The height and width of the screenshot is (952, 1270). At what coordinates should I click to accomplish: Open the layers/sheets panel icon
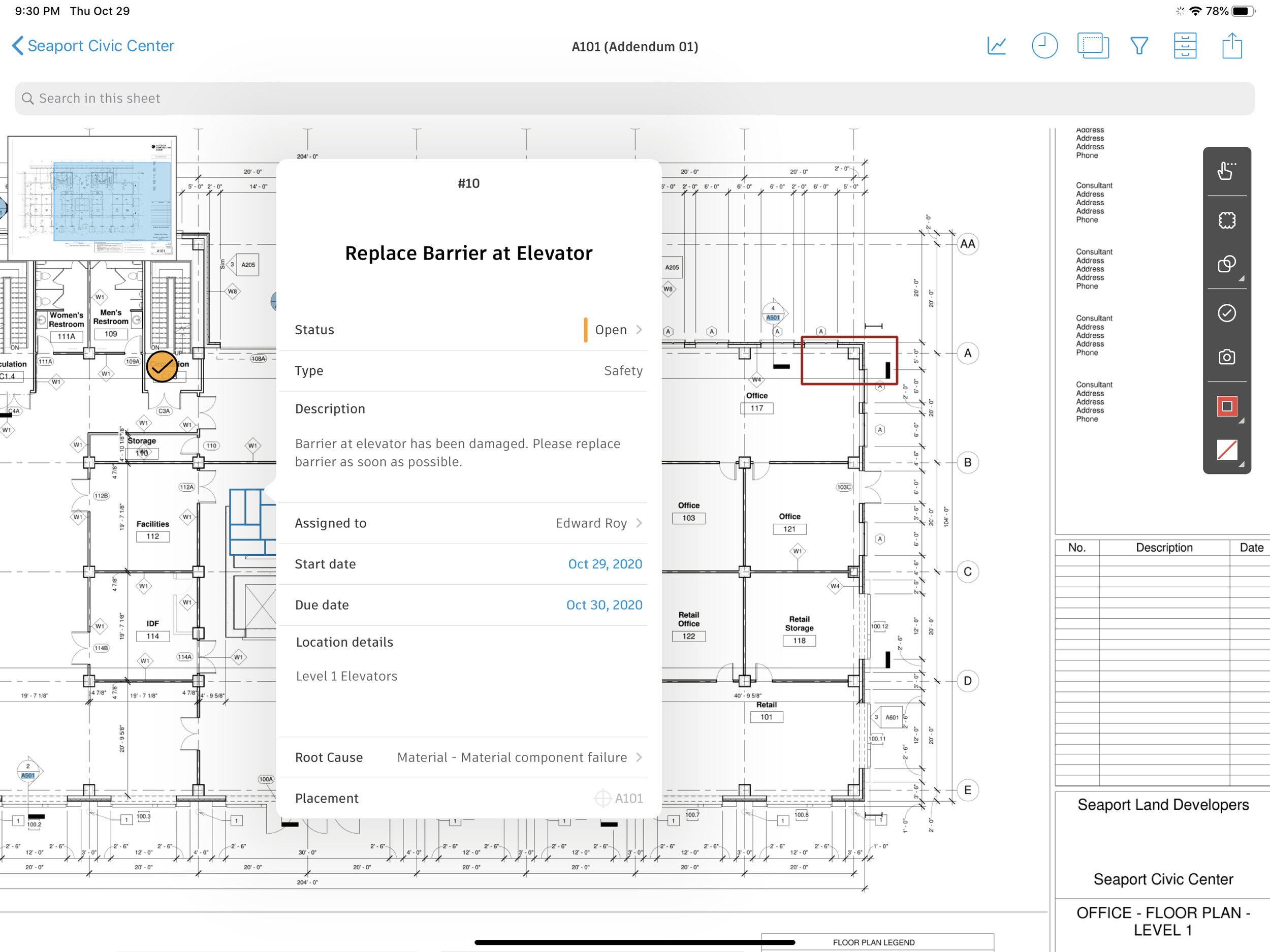click(x=1090, y=46)
